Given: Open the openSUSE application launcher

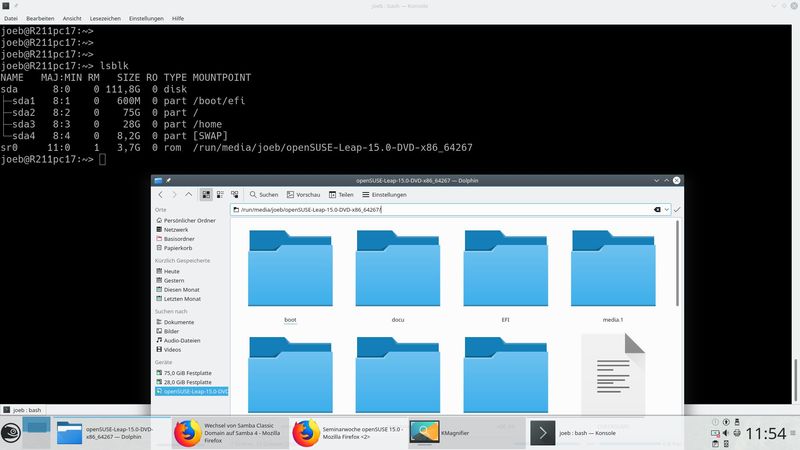Looking at the screenshot, I should (10, 433).
